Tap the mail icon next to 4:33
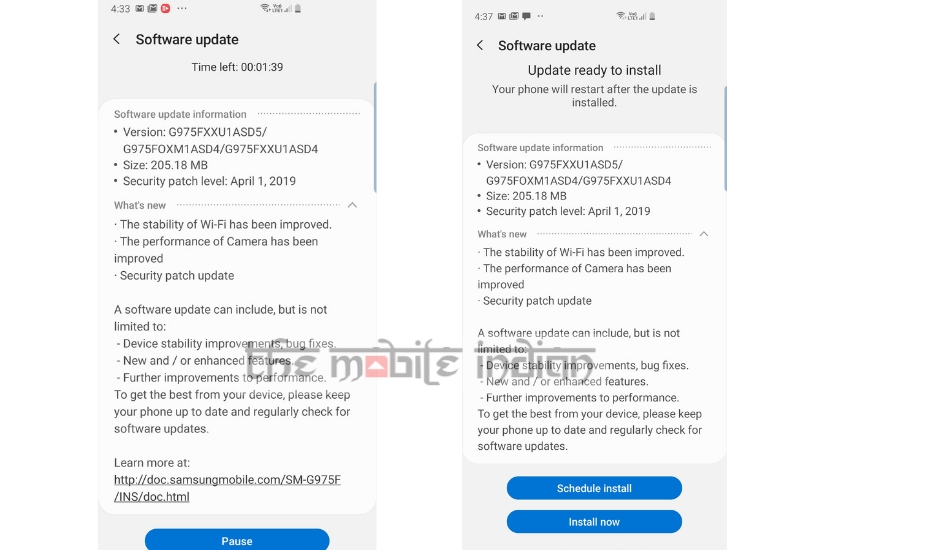Viewport: 950px width, 550px height. click(139, 8)
